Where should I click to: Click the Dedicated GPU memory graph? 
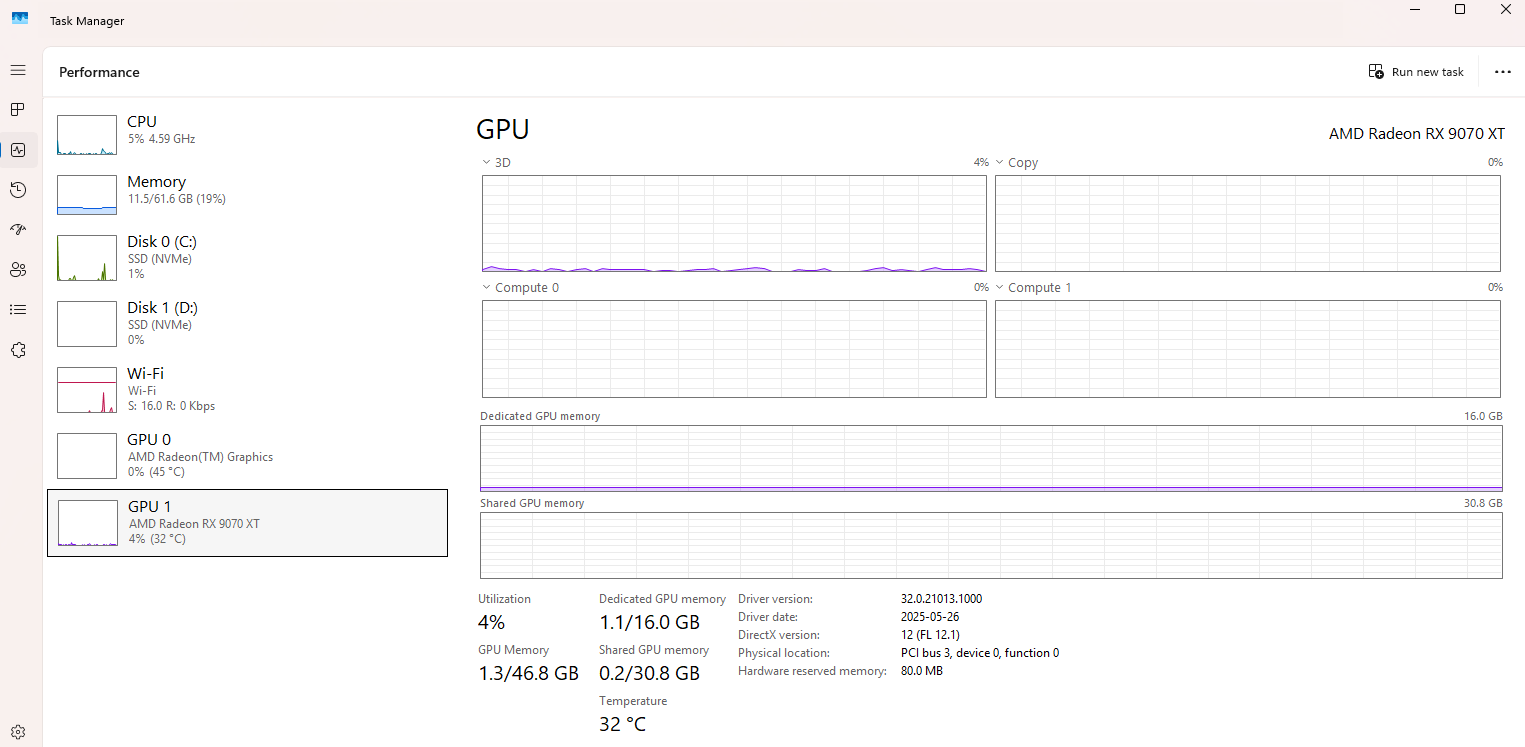coord(991,459)
